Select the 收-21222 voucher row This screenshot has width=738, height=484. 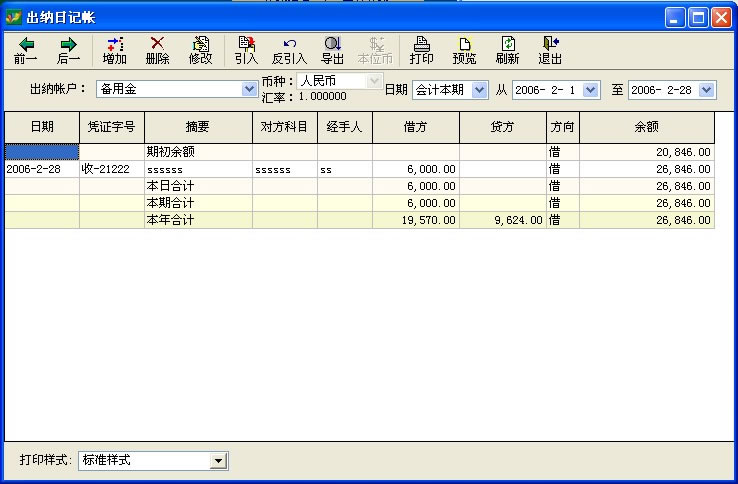(x=111, y=170)
